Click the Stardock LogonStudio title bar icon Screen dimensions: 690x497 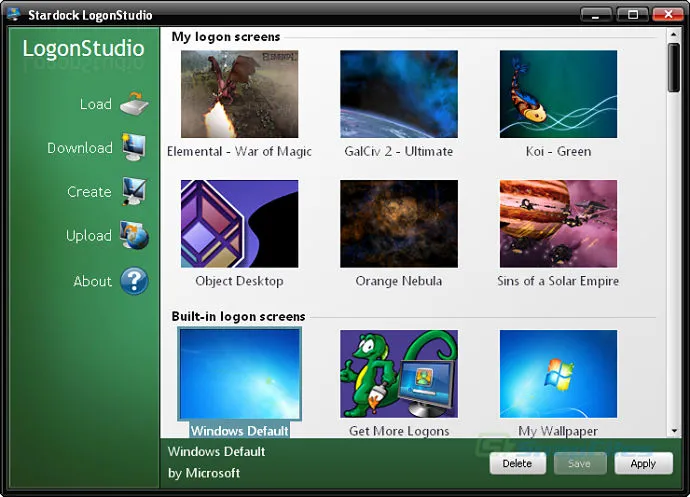click(x=14, y=15)
